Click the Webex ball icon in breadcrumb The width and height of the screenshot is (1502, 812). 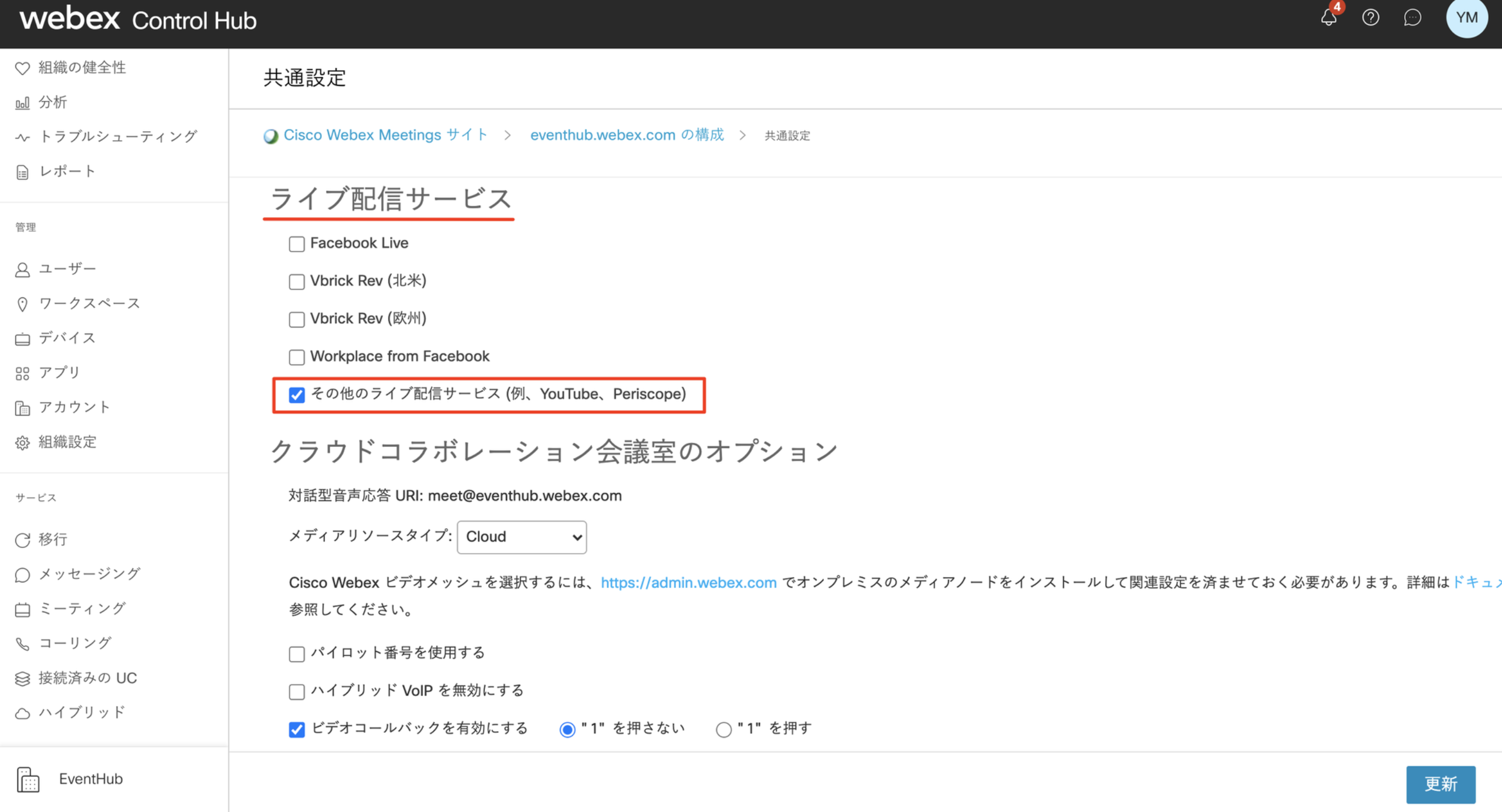coord(270,136)
